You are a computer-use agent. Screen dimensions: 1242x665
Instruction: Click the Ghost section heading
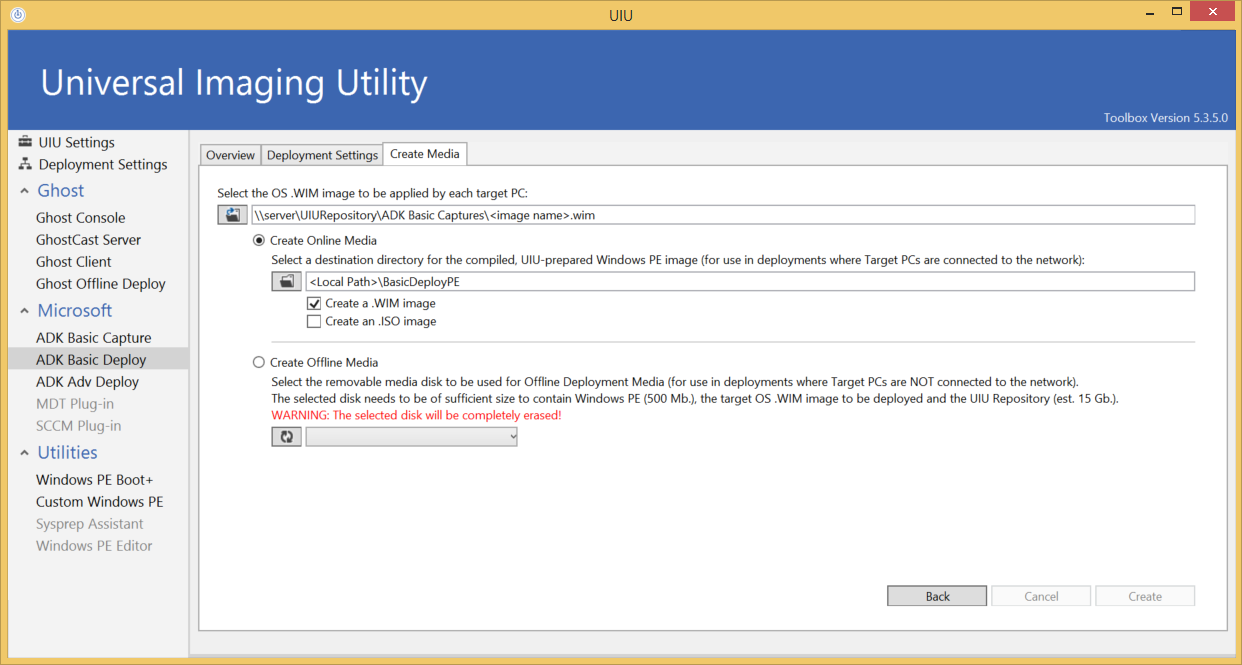pyautogui.click(x=61, y=191)
